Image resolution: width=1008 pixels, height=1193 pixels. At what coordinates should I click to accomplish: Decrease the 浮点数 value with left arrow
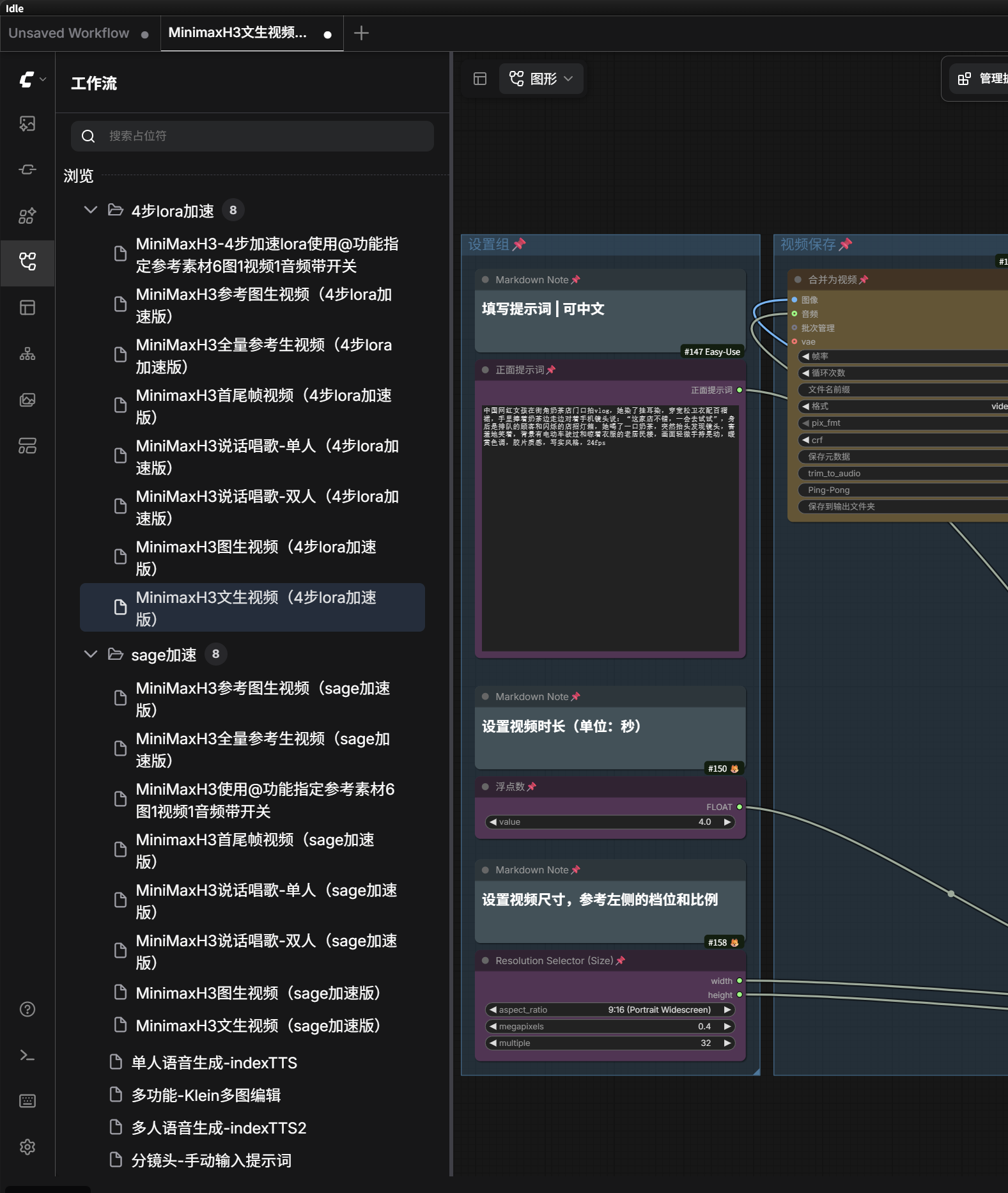tap(493, 822)
